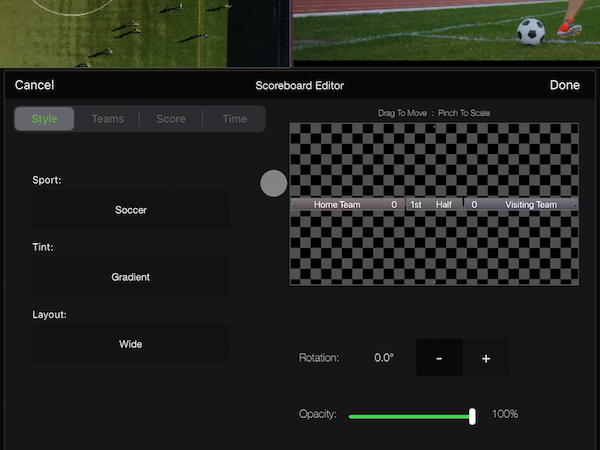
Task: Select the soccer ball close-up video thumbnail
Action: pos(445,30)
